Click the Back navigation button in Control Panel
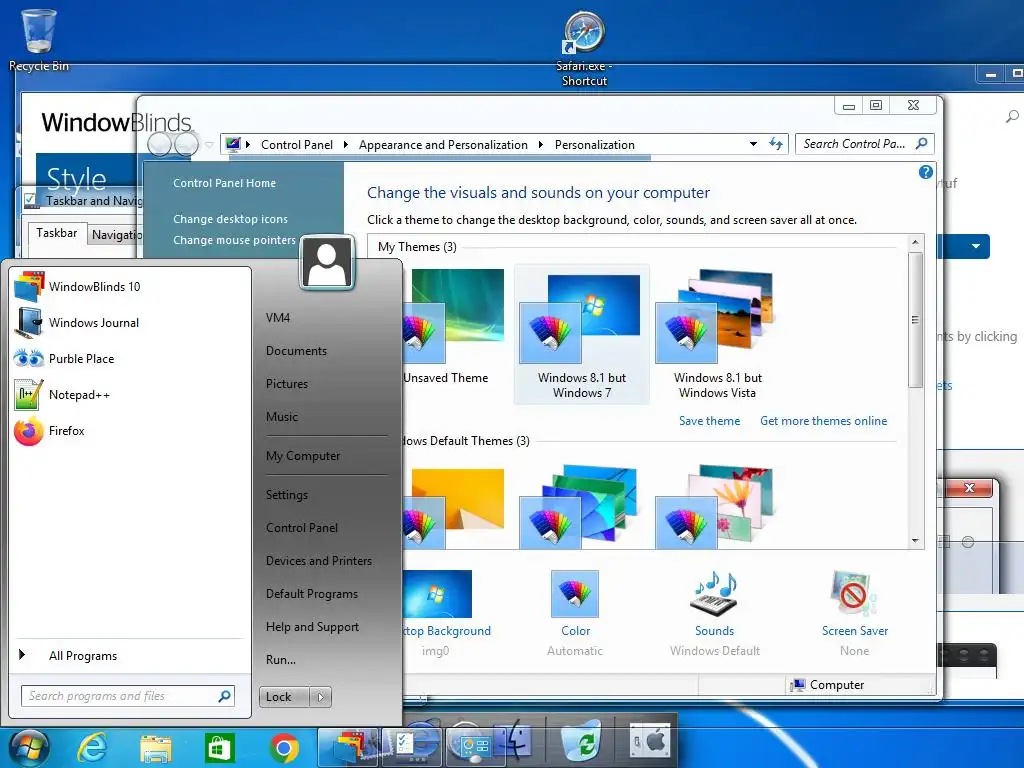Viewport: 1024px width, 768px height. [x=159, y=144]
